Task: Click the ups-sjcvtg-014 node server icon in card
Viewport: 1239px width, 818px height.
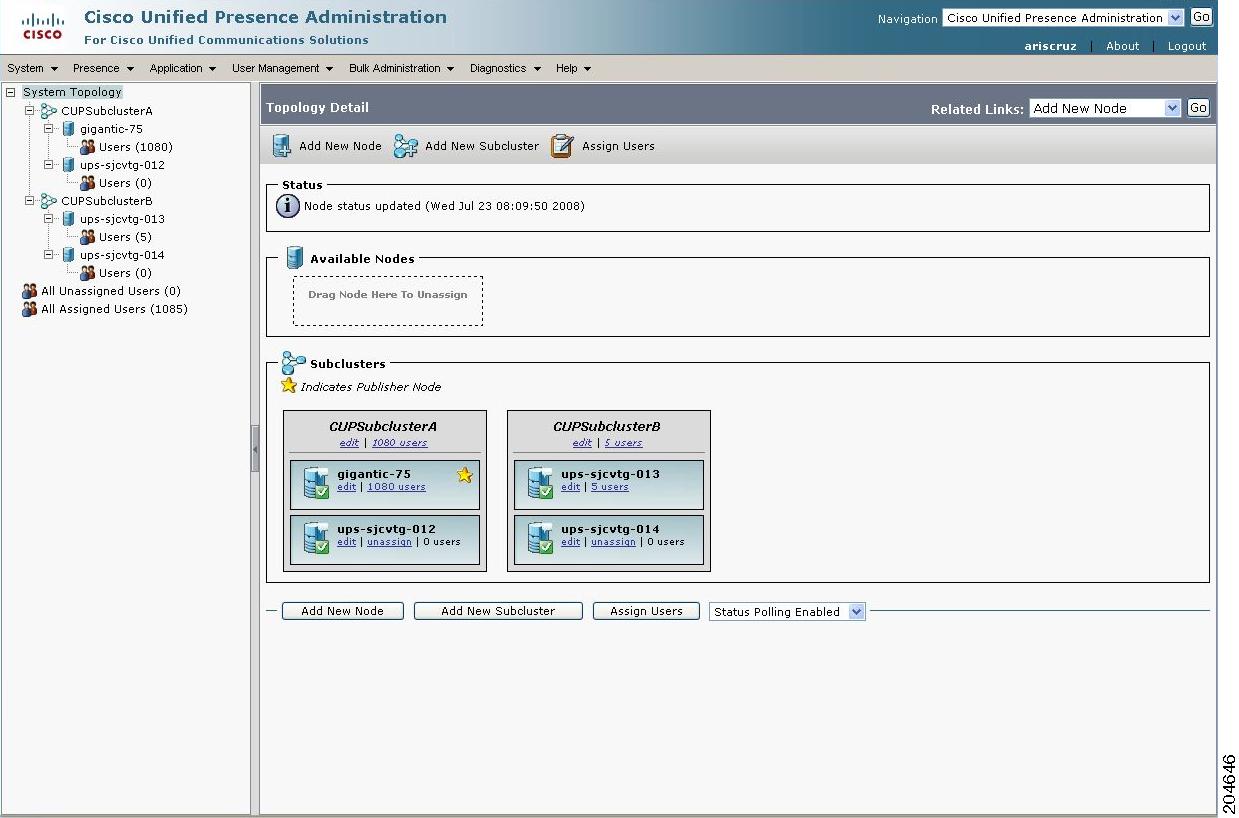Action: coord(540,538)
